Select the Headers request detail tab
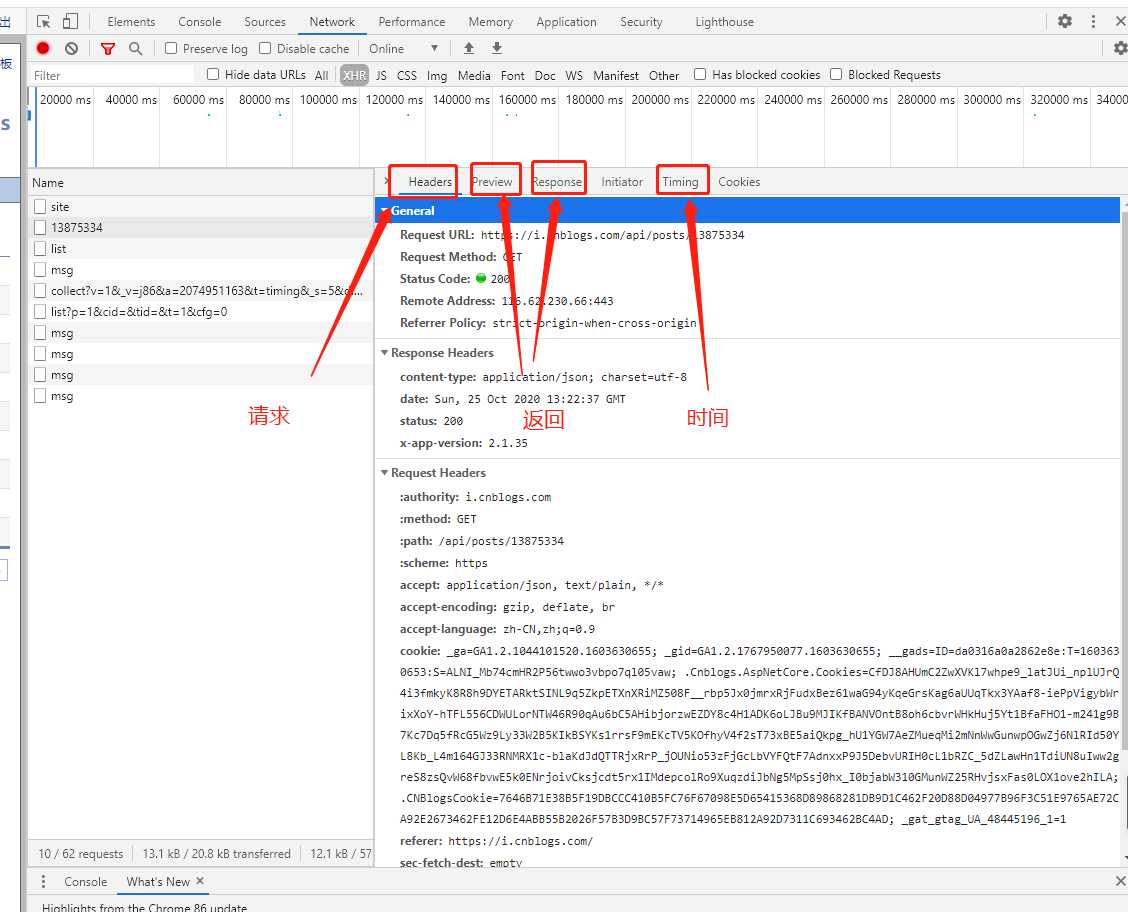The image size is (1128, 912). pyautogui.click(x=430, y=182)
